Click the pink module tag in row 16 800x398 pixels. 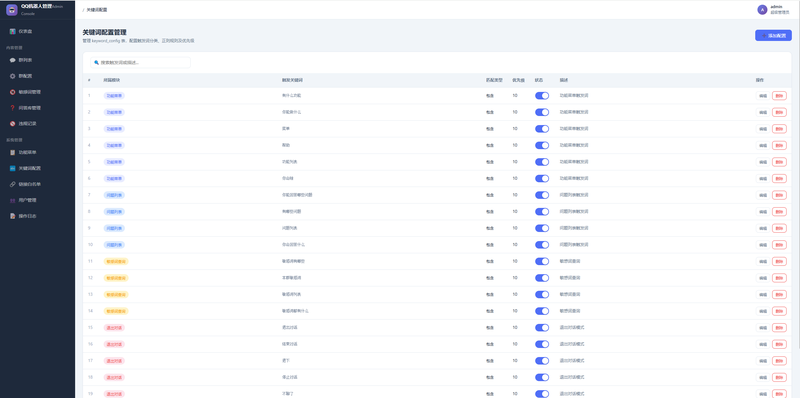pyautogui.click(x=114, y=344)
